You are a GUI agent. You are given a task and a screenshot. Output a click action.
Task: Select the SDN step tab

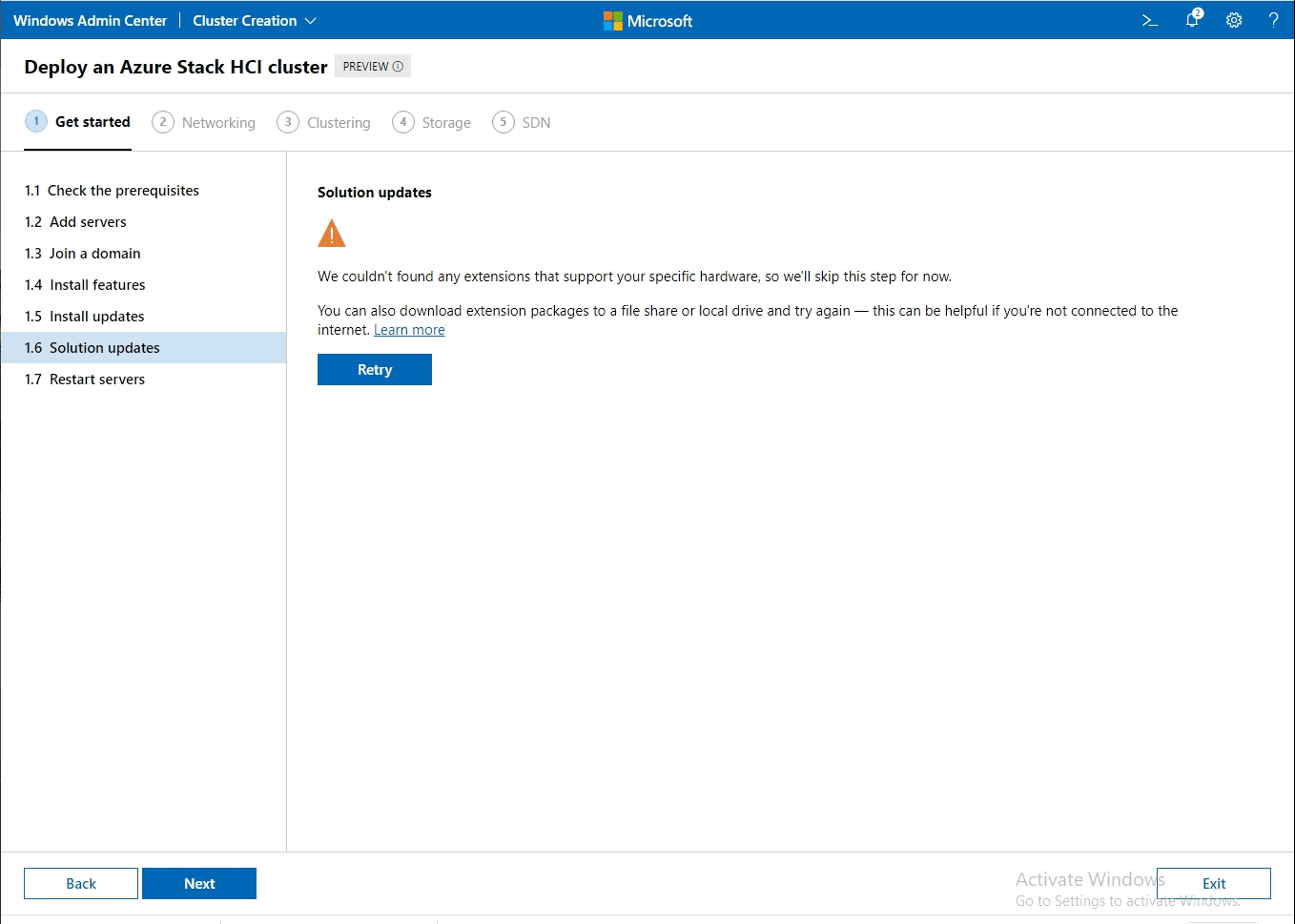click(522, 123)
